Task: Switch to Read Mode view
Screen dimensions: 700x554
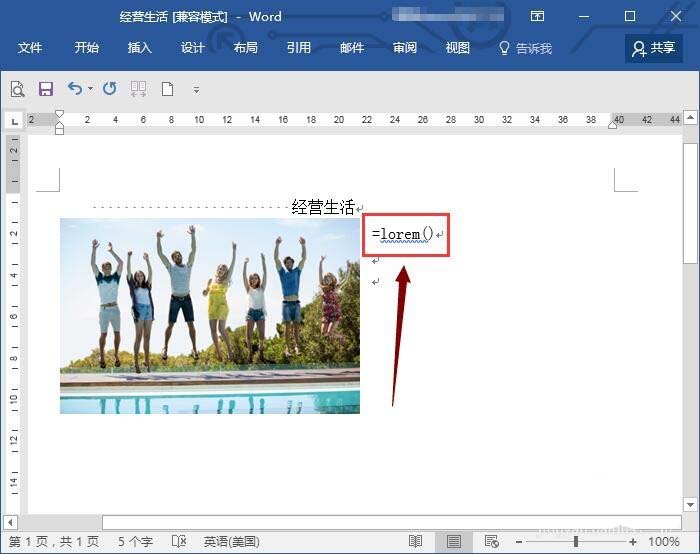Action: click(415, 541)
